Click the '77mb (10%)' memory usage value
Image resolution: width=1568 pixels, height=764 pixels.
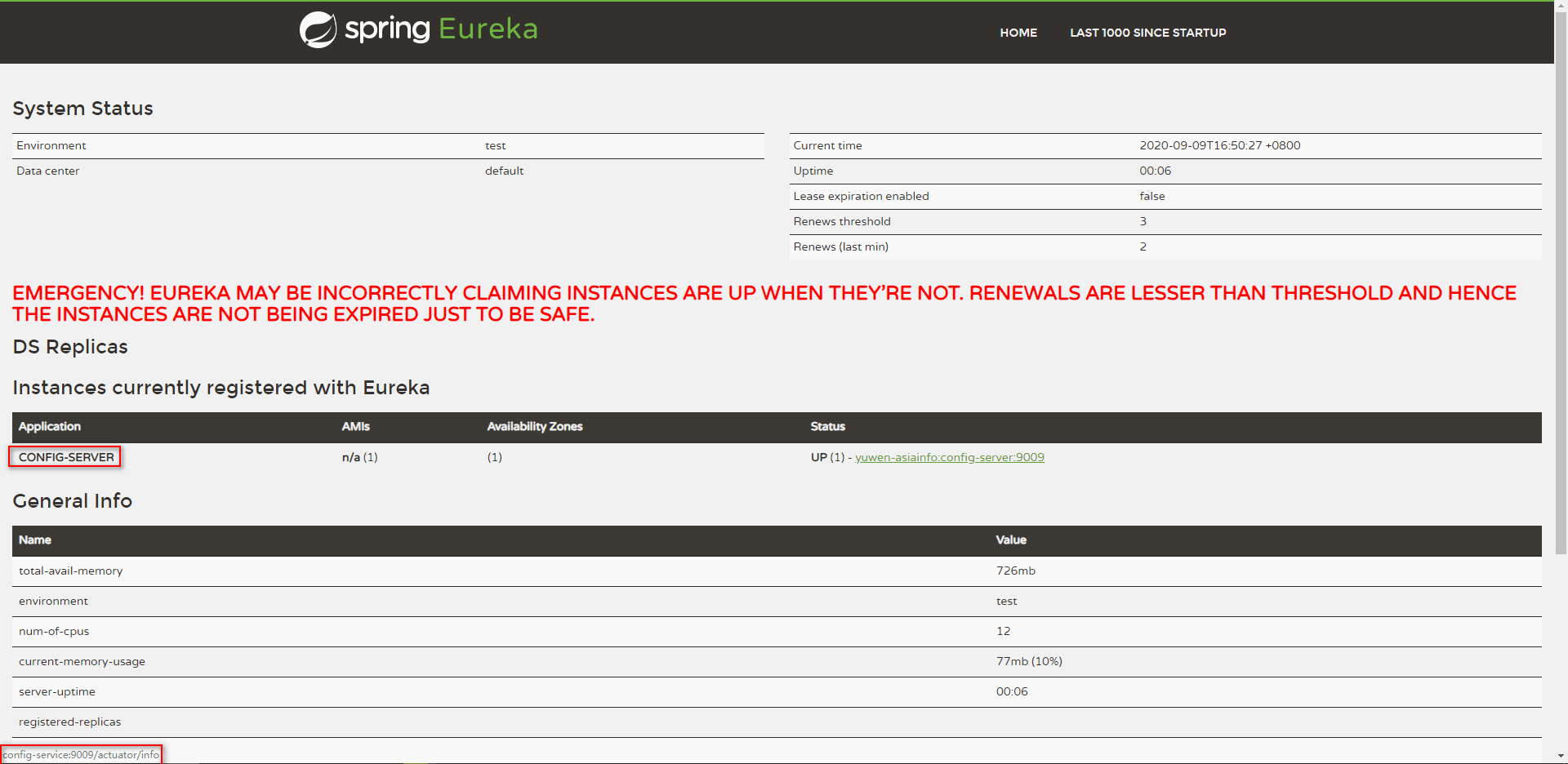(x=1029, y=661)
